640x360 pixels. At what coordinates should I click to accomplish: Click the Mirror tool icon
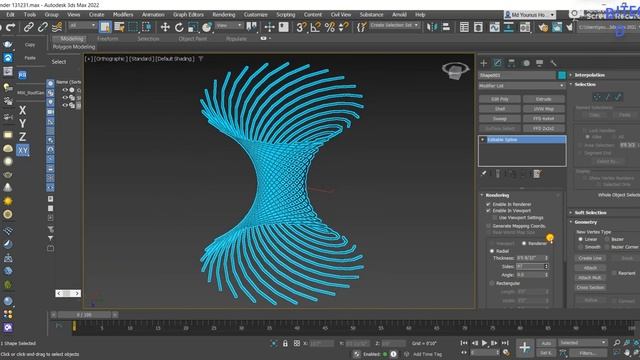point(432,27)
